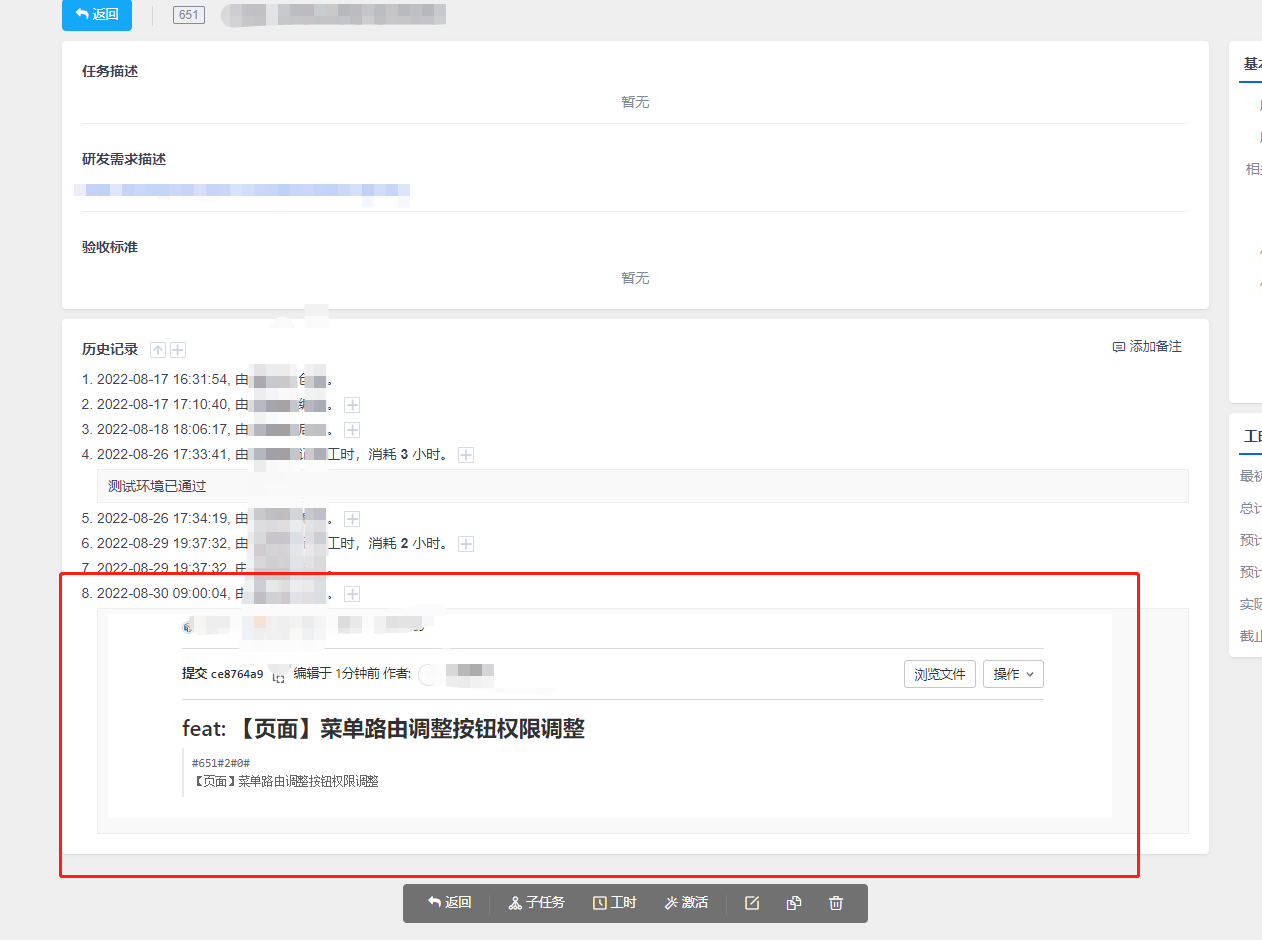Expand all history records with plus icon
Viewport: 1262px width, 940px height.
tap(178, 350)
